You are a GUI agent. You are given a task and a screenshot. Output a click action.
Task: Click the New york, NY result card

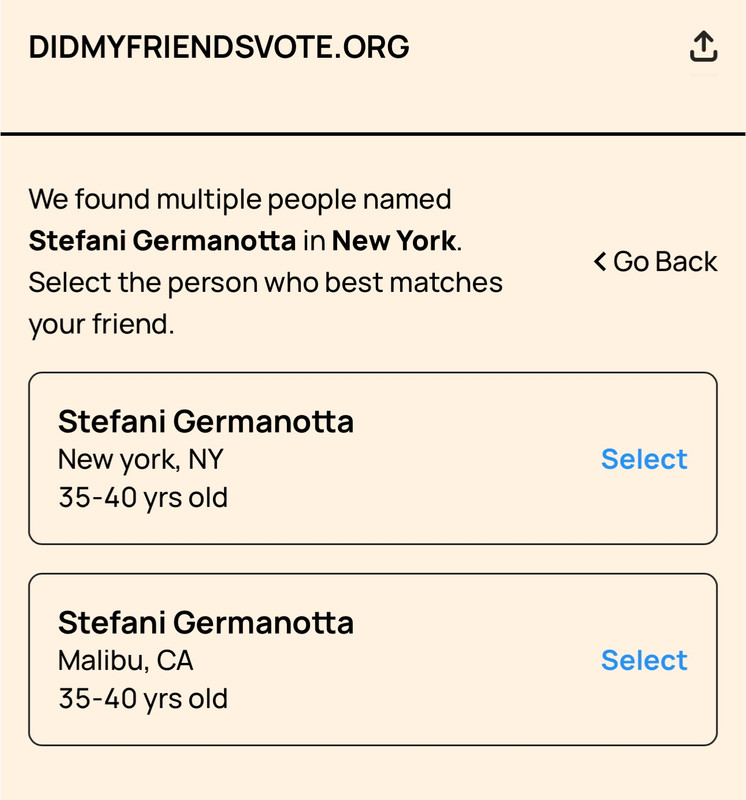tap(373, 458)
